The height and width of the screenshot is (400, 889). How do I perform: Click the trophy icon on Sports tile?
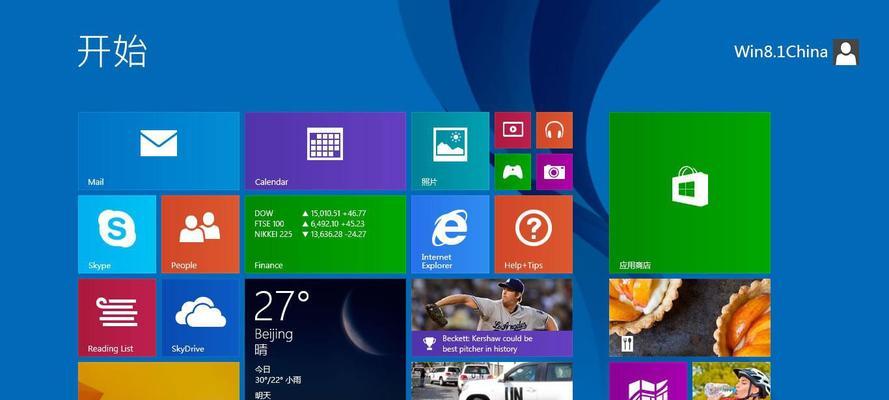429,343
